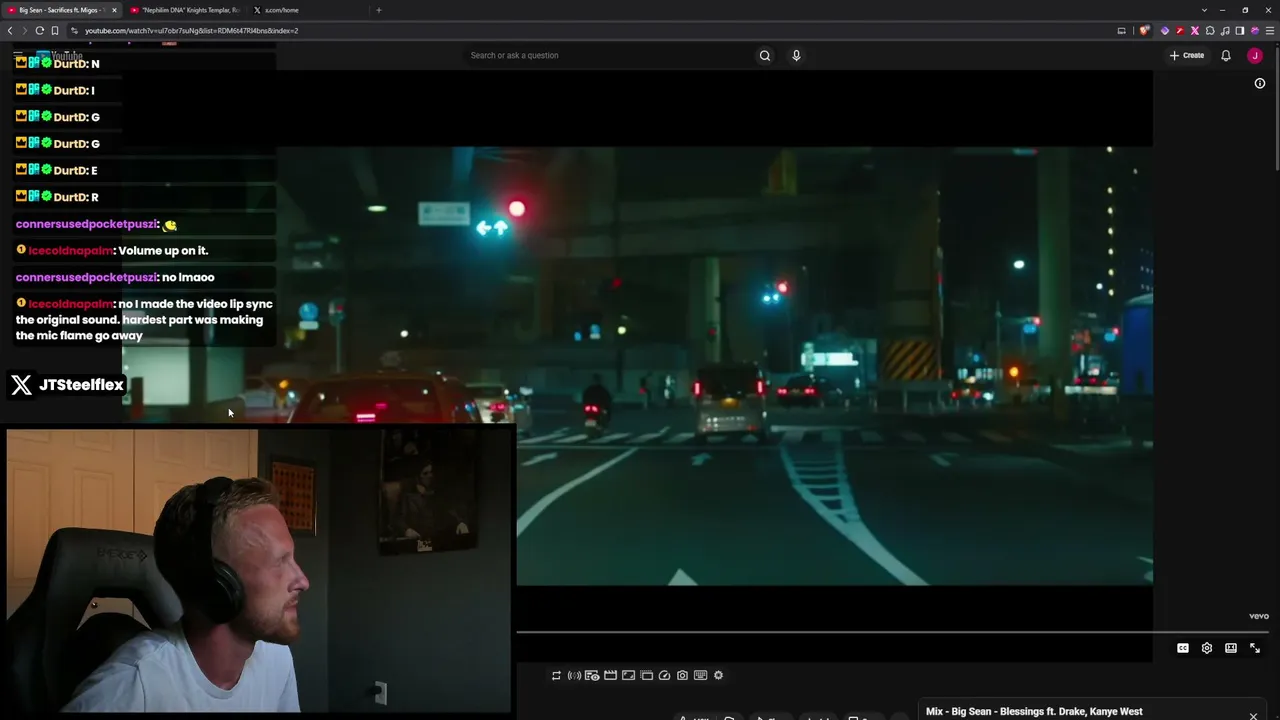
Task: Click the Mix - Big Sean - Blessings title
Action: click(1034, 712)
